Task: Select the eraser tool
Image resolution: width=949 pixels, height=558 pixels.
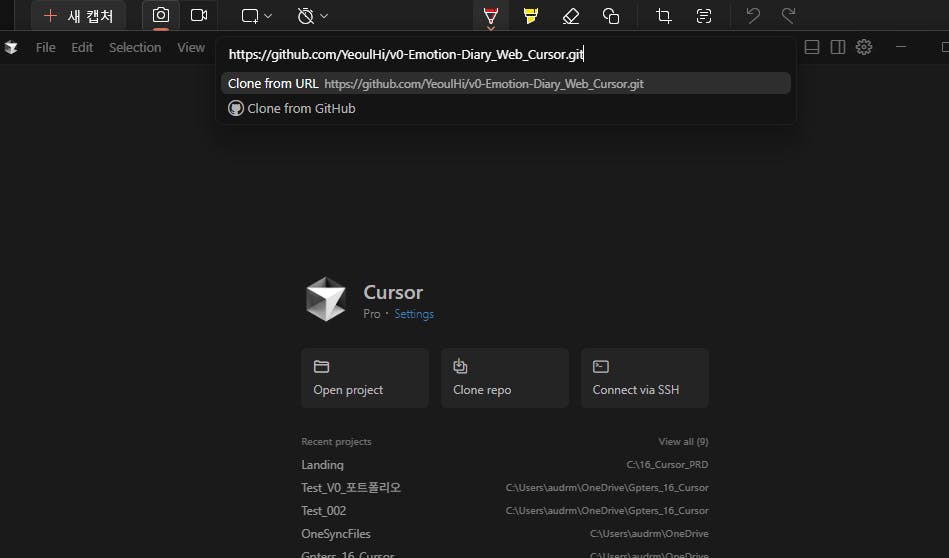Action: coord(571,16)
